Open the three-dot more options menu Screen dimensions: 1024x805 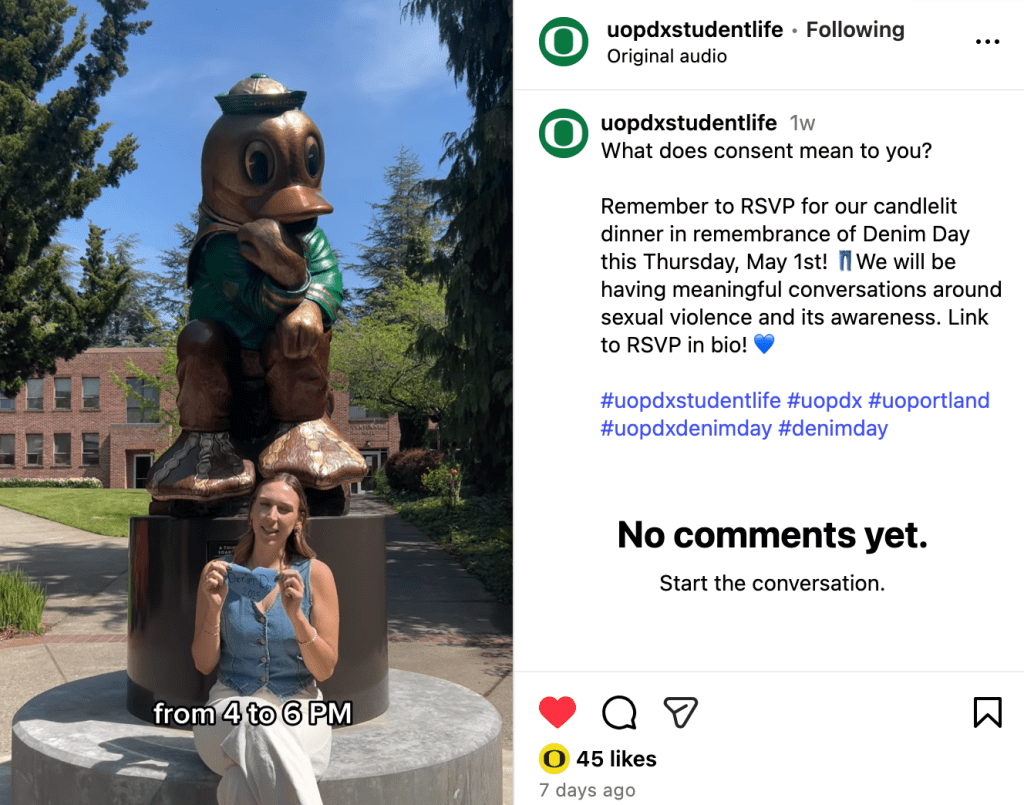[987, 42]
